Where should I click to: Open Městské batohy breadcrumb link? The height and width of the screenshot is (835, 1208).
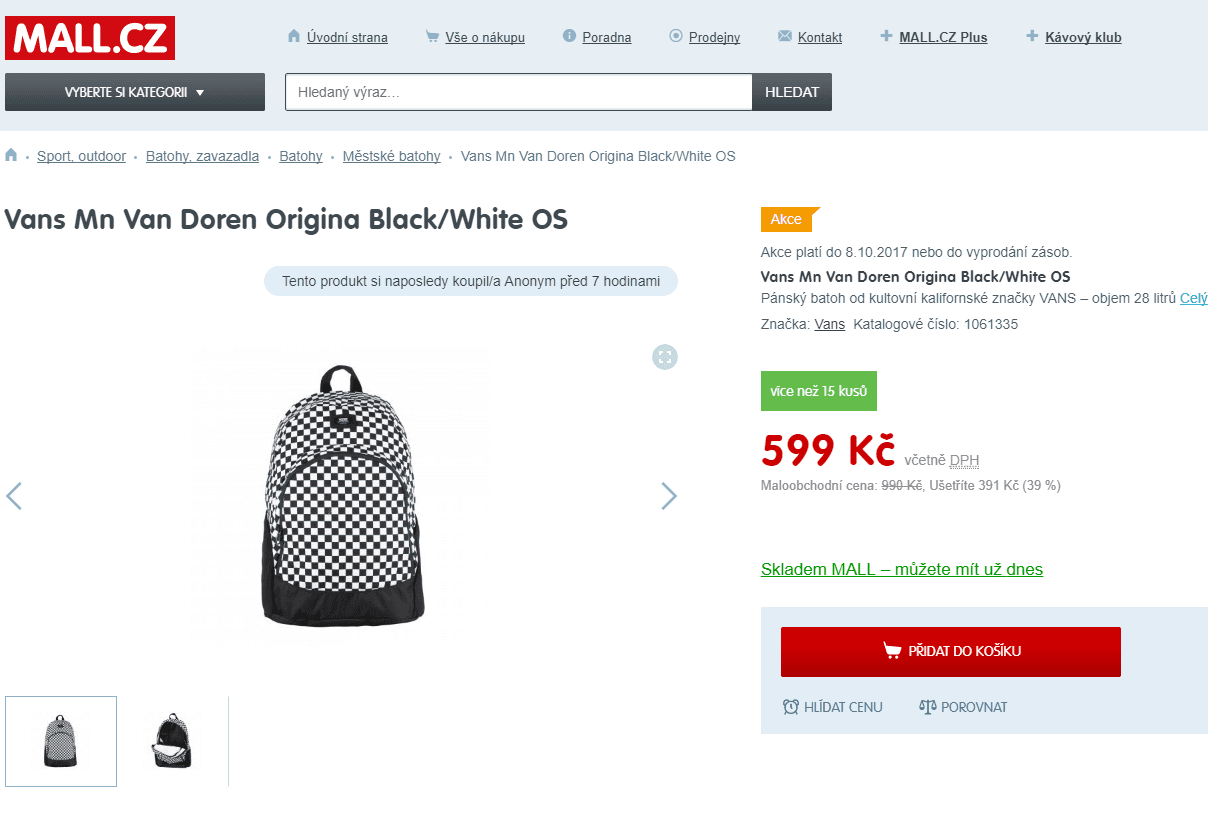click(391, 156)
